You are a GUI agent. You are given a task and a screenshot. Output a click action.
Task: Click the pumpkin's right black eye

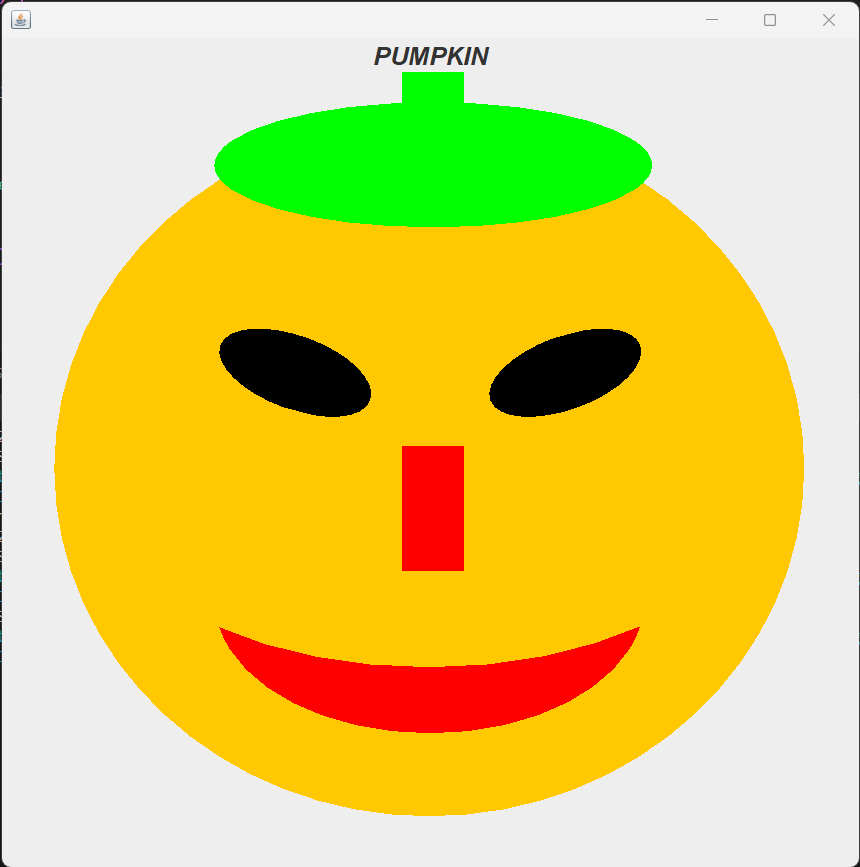565,372
